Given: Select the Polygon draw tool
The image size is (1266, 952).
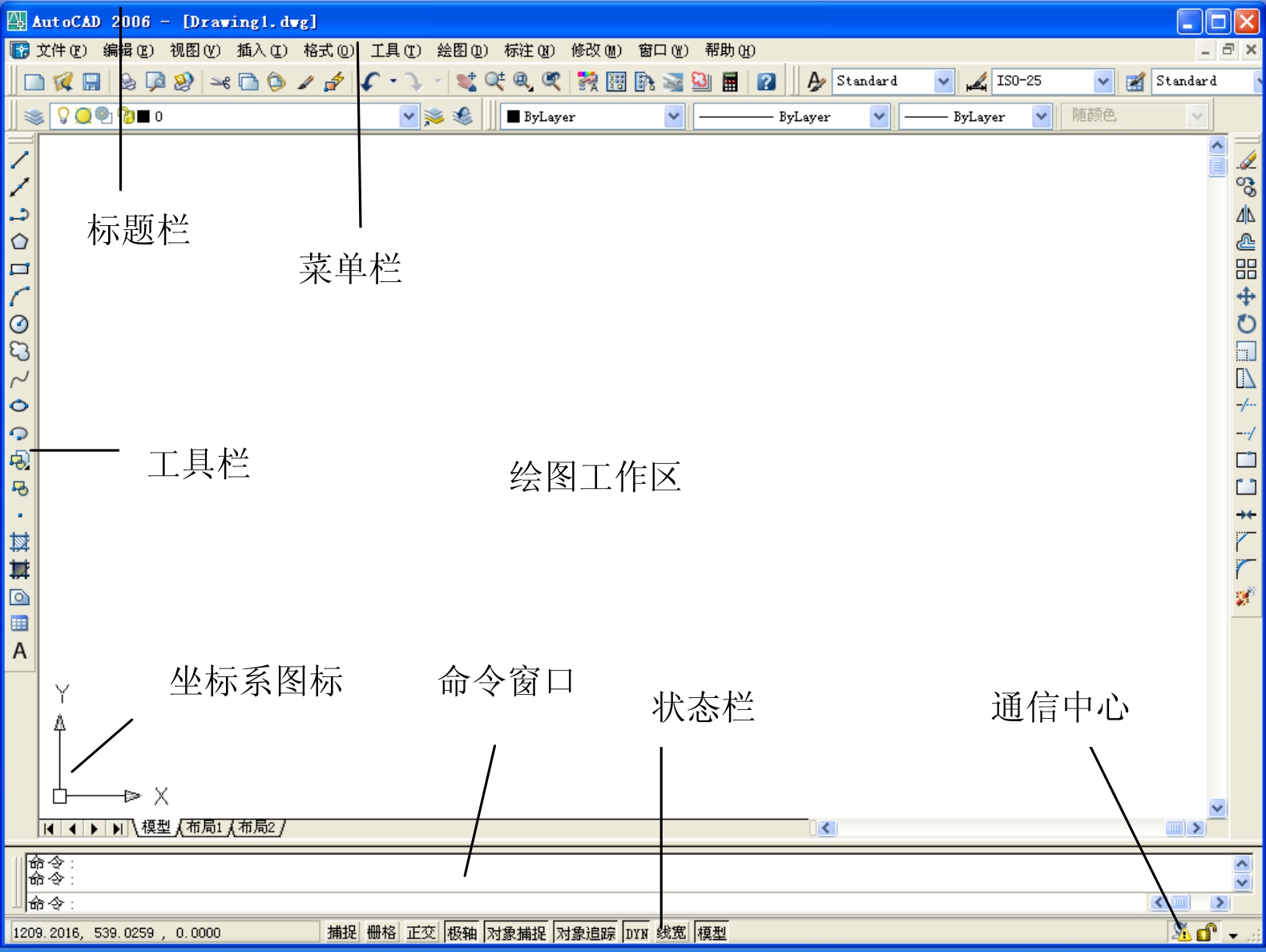Looking at the screenshot, I should pos(19,242).
